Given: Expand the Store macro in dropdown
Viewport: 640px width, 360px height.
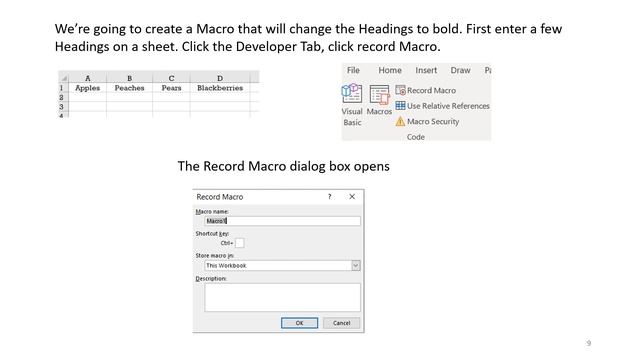Looking at the screenshot, I should (x=356, y=265).
